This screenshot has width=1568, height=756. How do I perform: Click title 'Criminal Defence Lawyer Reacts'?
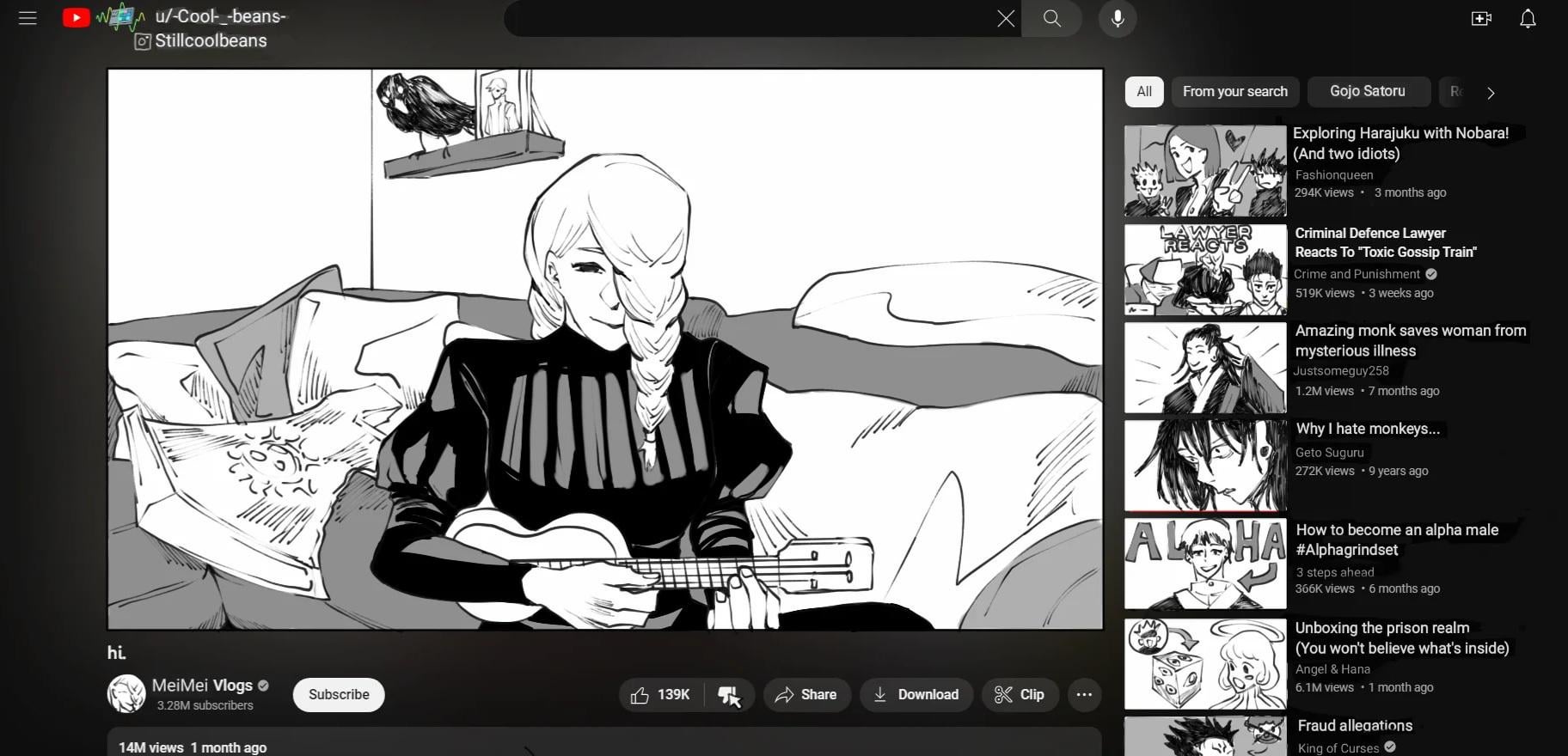(1386, 242)
